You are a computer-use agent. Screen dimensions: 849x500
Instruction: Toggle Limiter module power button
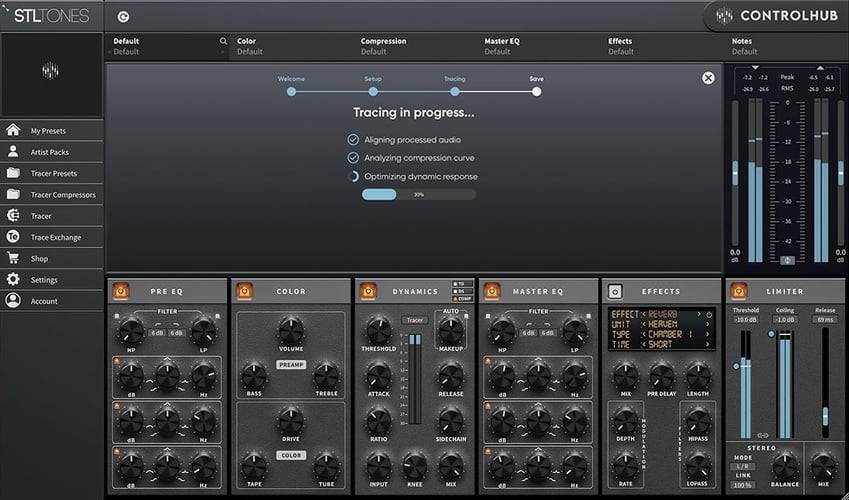[739, 291]
